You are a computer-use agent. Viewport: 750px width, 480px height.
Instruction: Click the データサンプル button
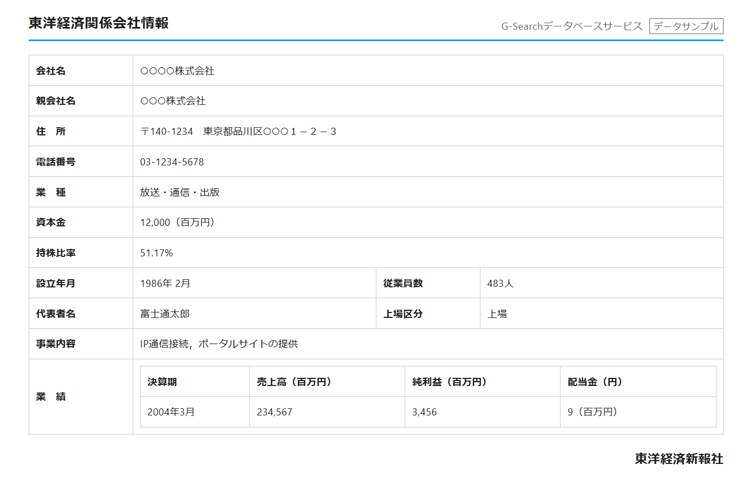pyautogui.click(x=685, y=26)
